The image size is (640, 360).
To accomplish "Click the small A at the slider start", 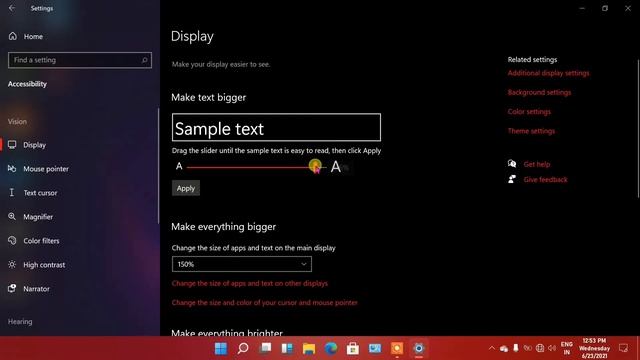I will [179, 166].
